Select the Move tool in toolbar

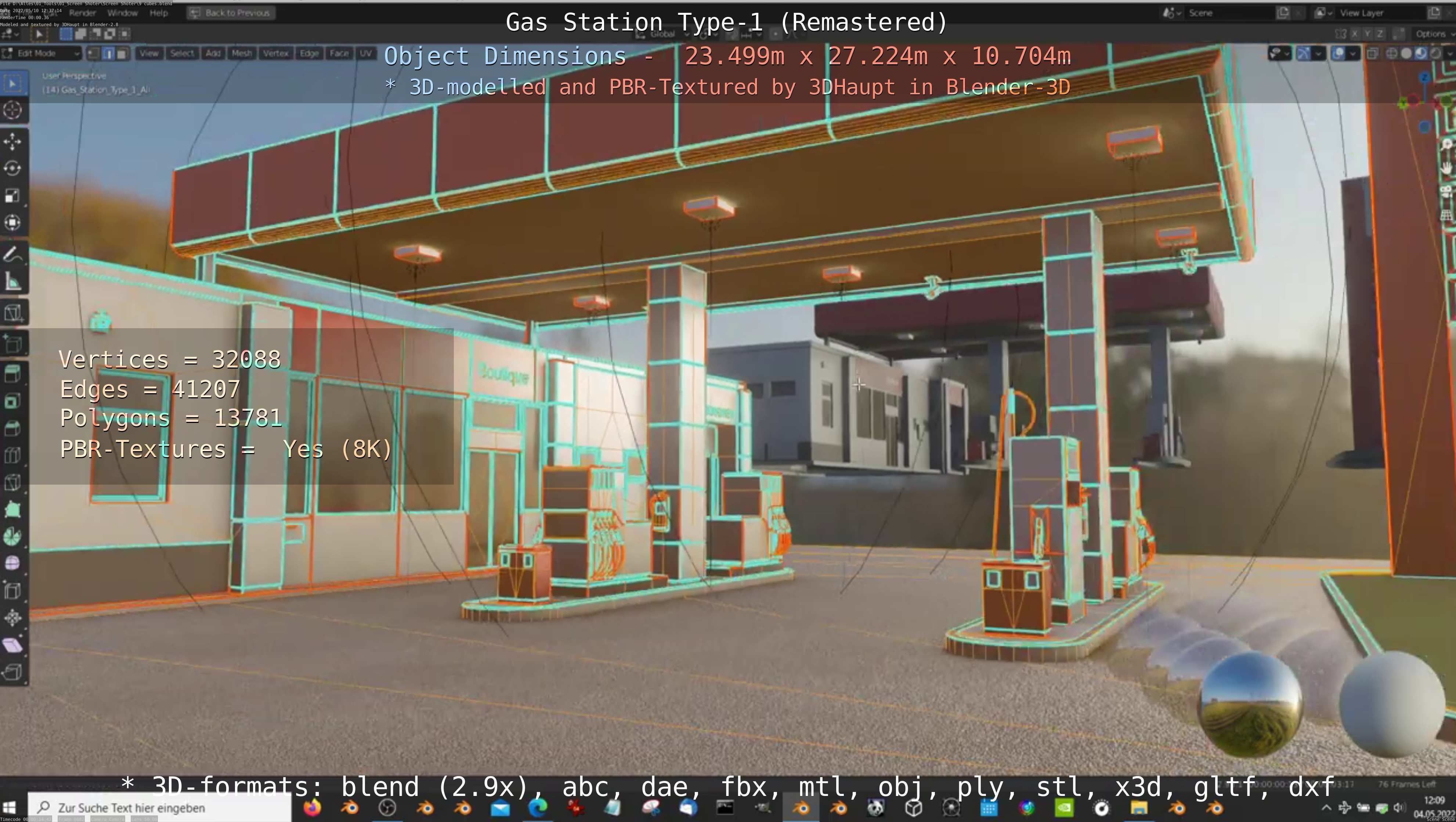pyautogui.click(x=12, y=141)
